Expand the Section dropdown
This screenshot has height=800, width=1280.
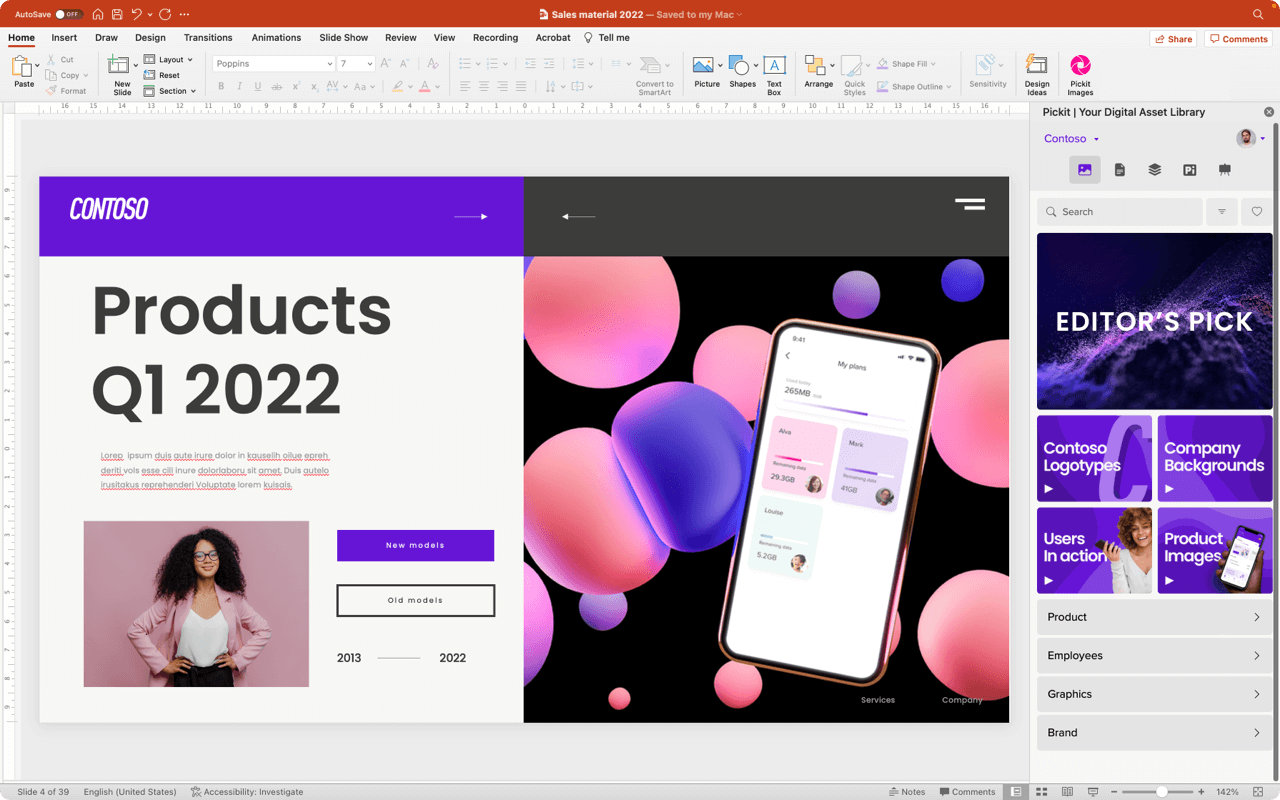click(x=169, y=91)
